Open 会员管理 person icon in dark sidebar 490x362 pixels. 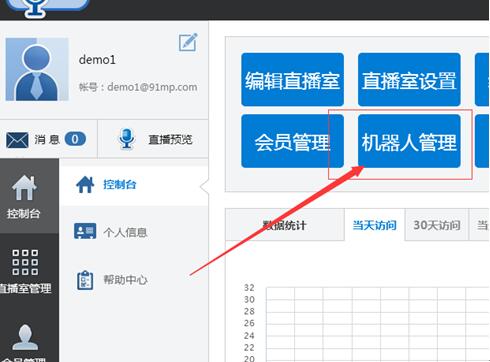click(25, 337)
